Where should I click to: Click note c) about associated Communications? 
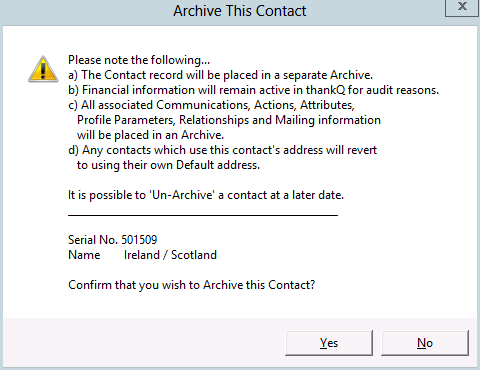(224, 120)
